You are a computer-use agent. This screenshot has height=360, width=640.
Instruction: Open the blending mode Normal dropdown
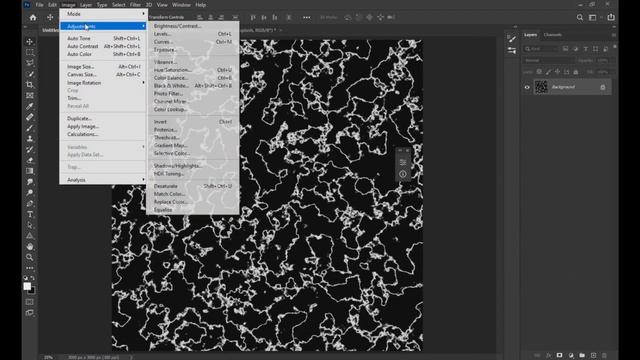(549, 60)
